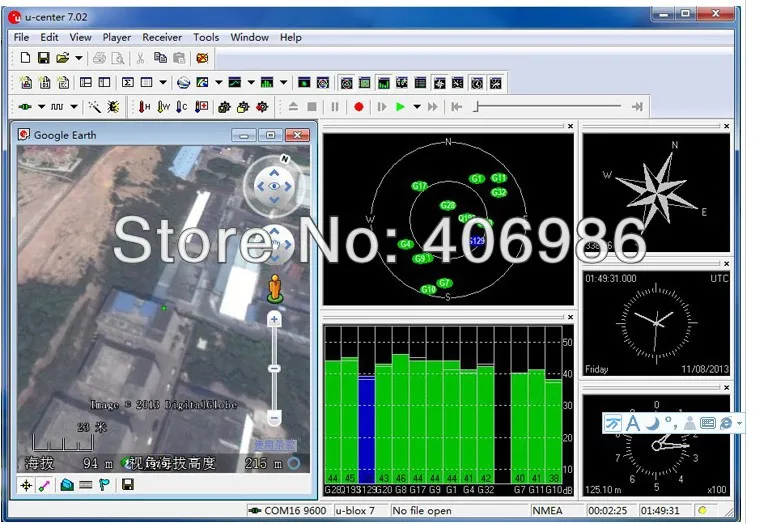Open the histogram view toolbar icon
The image size is (760, 524).
point(267,83)
